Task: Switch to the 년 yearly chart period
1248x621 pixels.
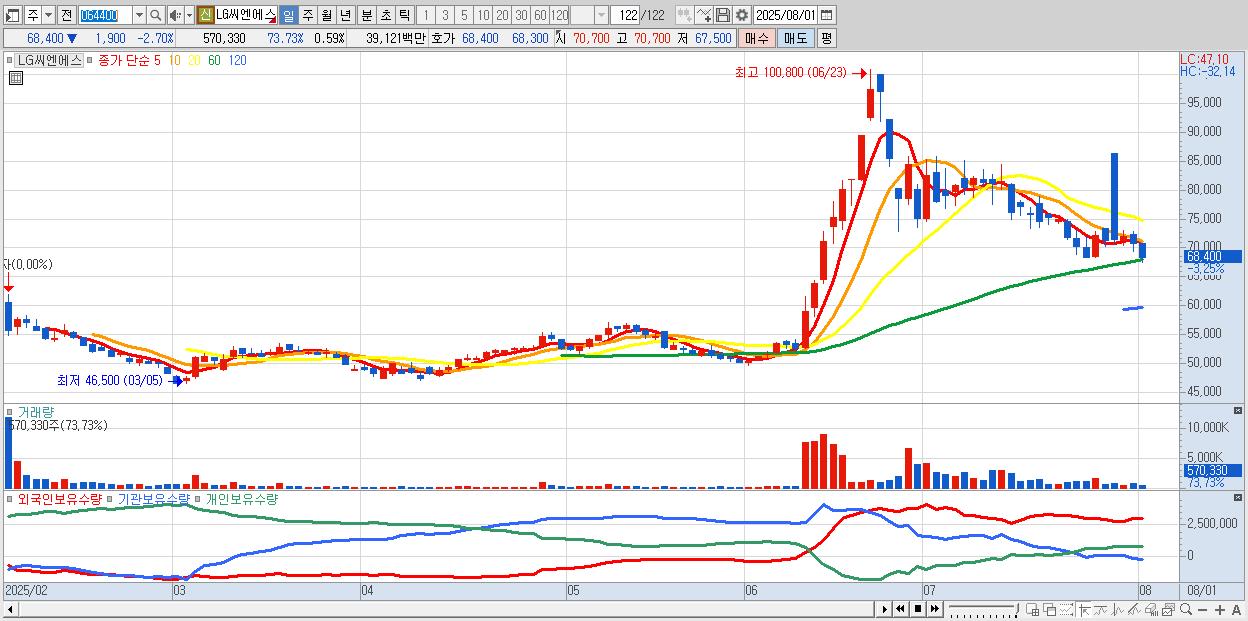Action: 345,15
